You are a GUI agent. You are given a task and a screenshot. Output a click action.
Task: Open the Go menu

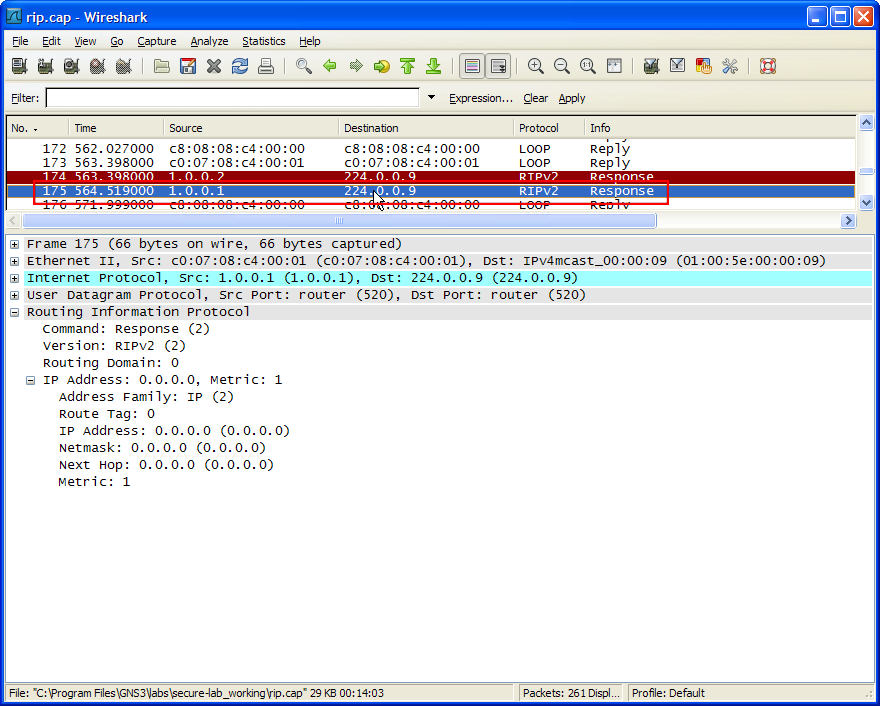click(x=117, y=41)
